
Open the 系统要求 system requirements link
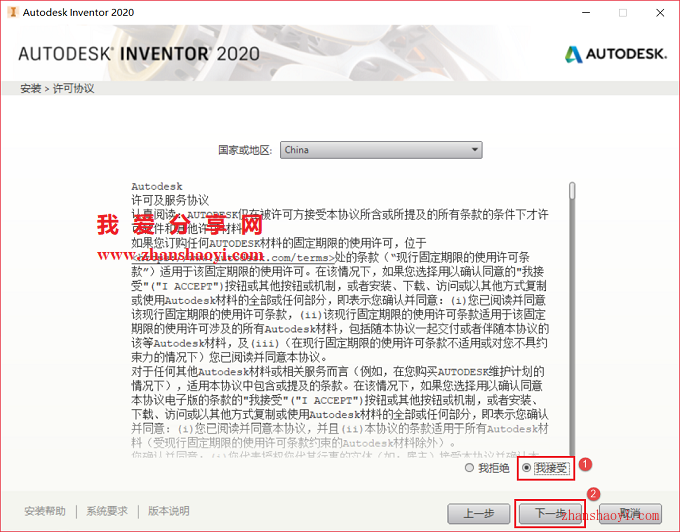tap(107, 511)
